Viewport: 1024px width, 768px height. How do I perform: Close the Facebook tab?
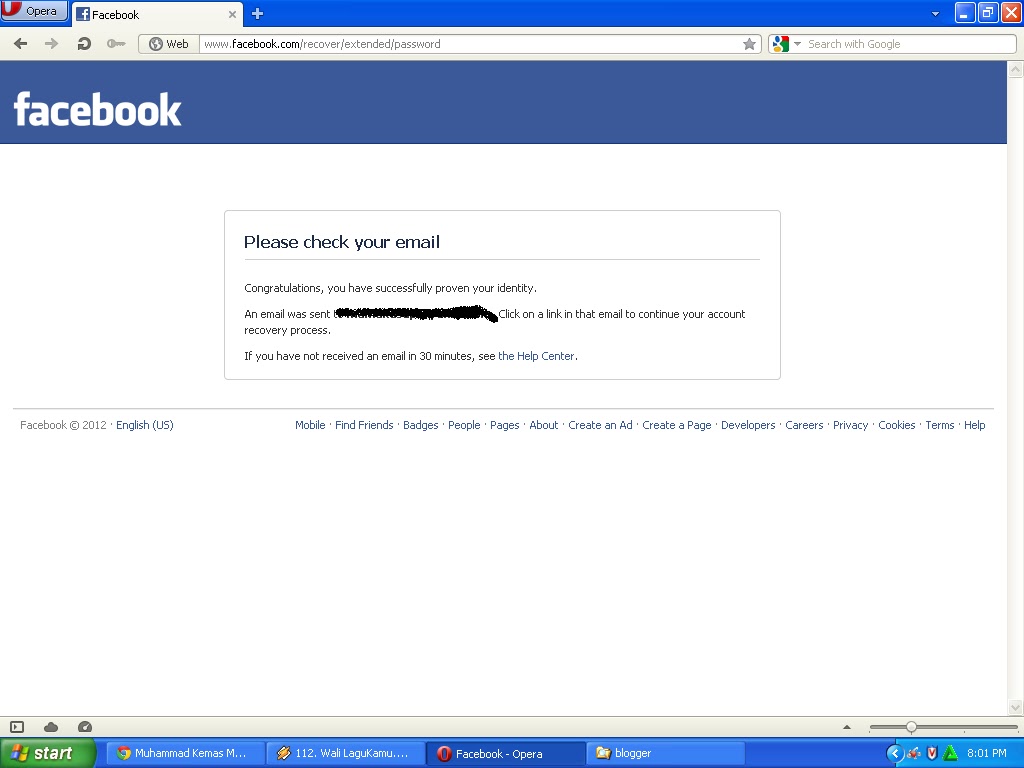tap(232, 14)
